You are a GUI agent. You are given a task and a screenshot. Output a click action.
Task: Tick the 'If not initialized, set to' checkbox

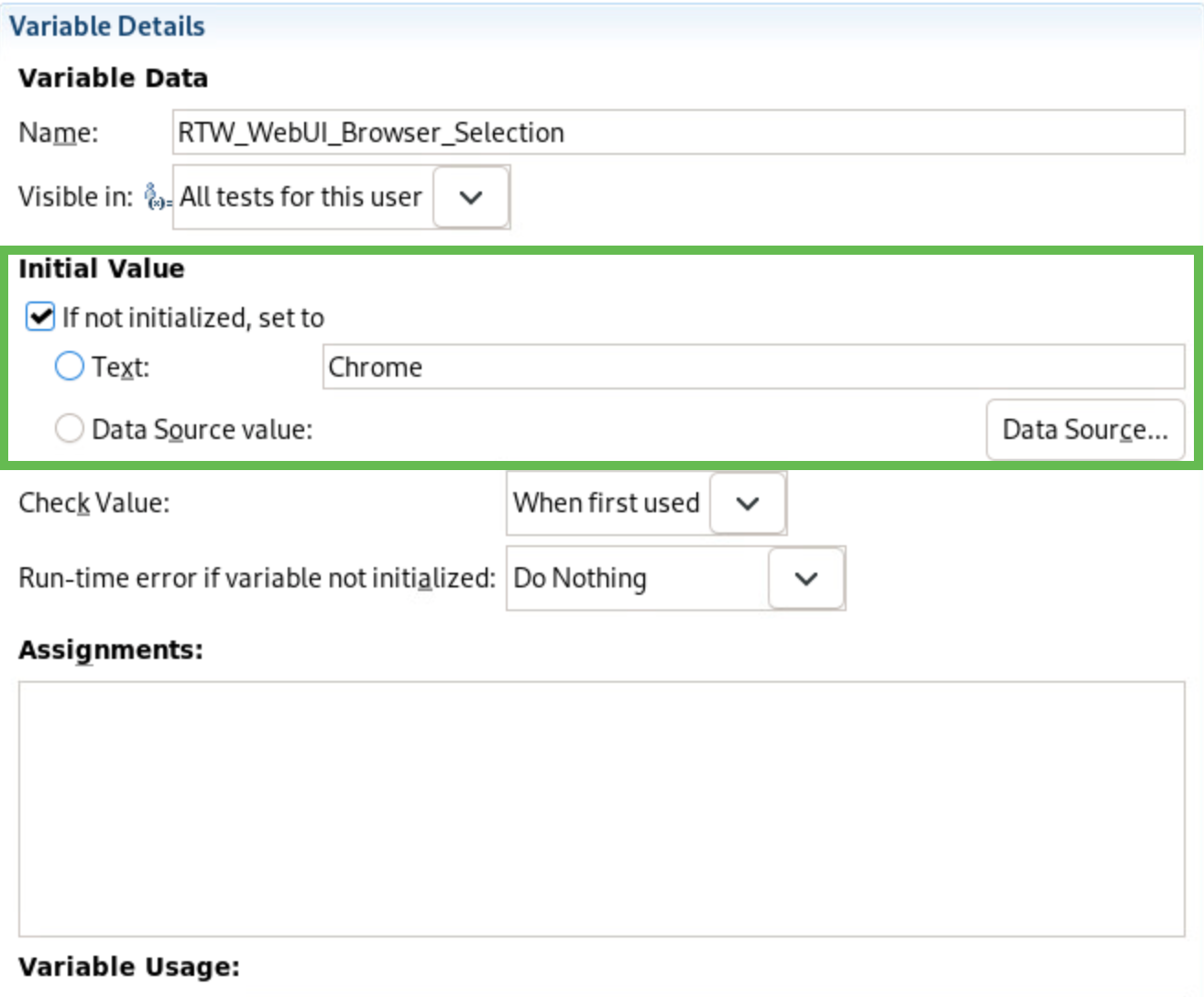[40, 317]
